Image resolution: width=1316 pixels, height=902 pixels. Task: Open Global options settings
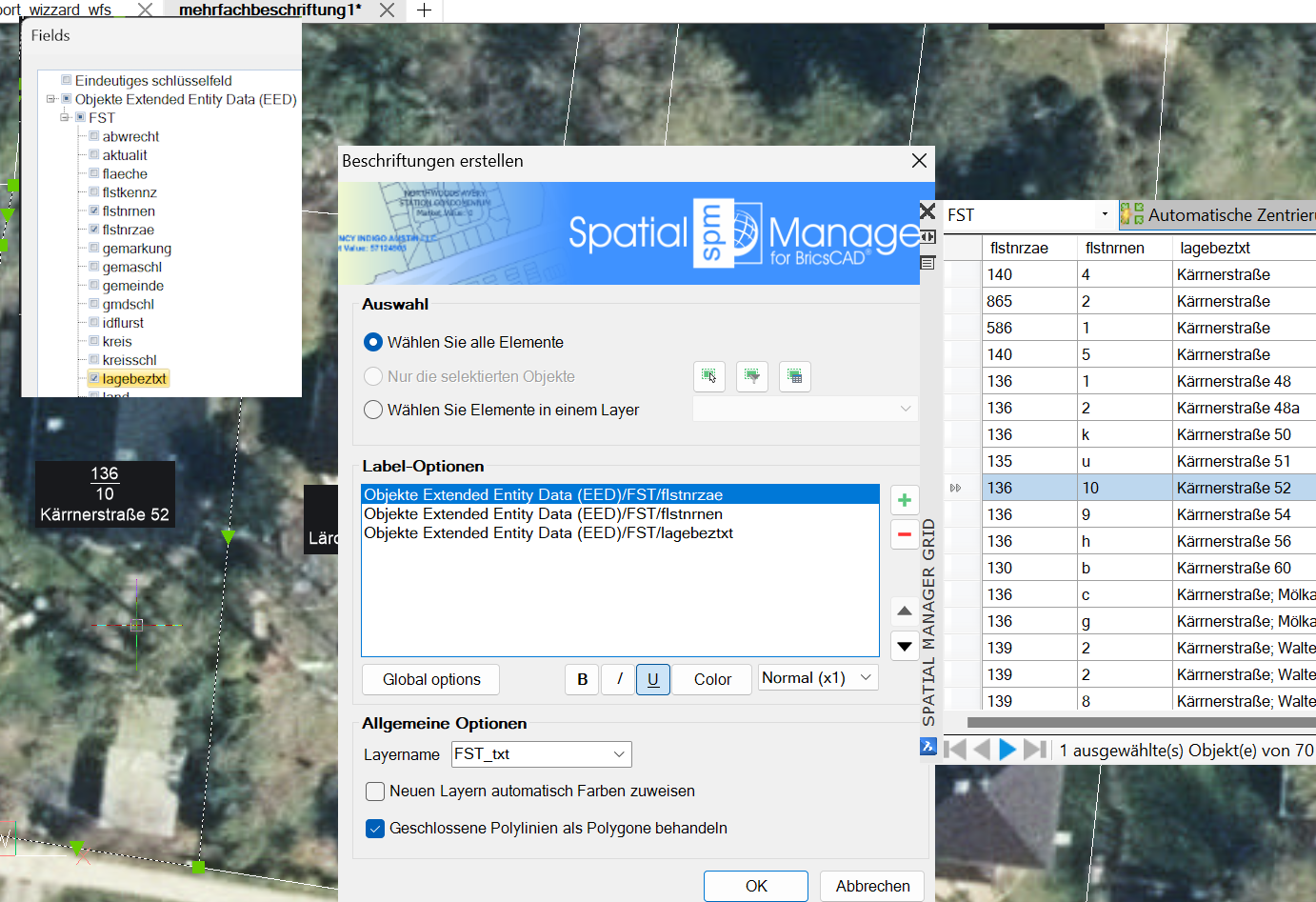(x=430, y=679)
